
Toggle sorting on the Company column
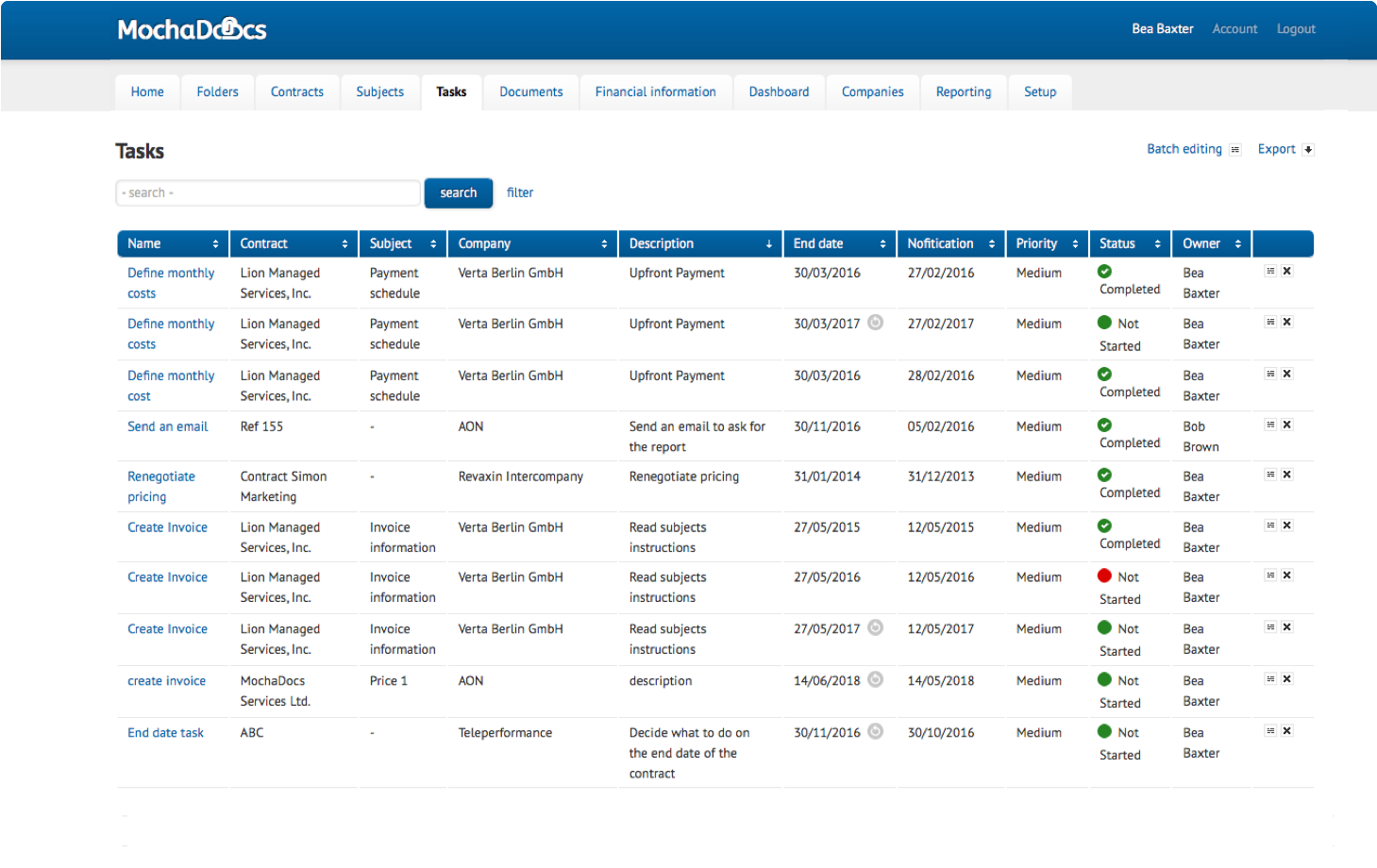pos(604,244)
